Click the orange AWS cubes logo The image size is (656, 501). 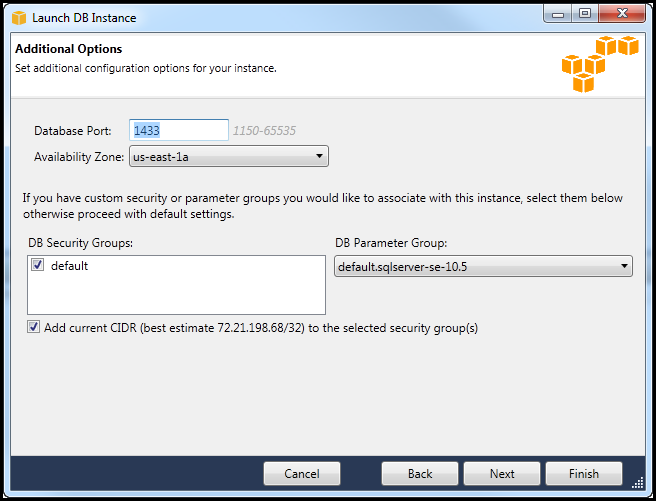point(599,62)
